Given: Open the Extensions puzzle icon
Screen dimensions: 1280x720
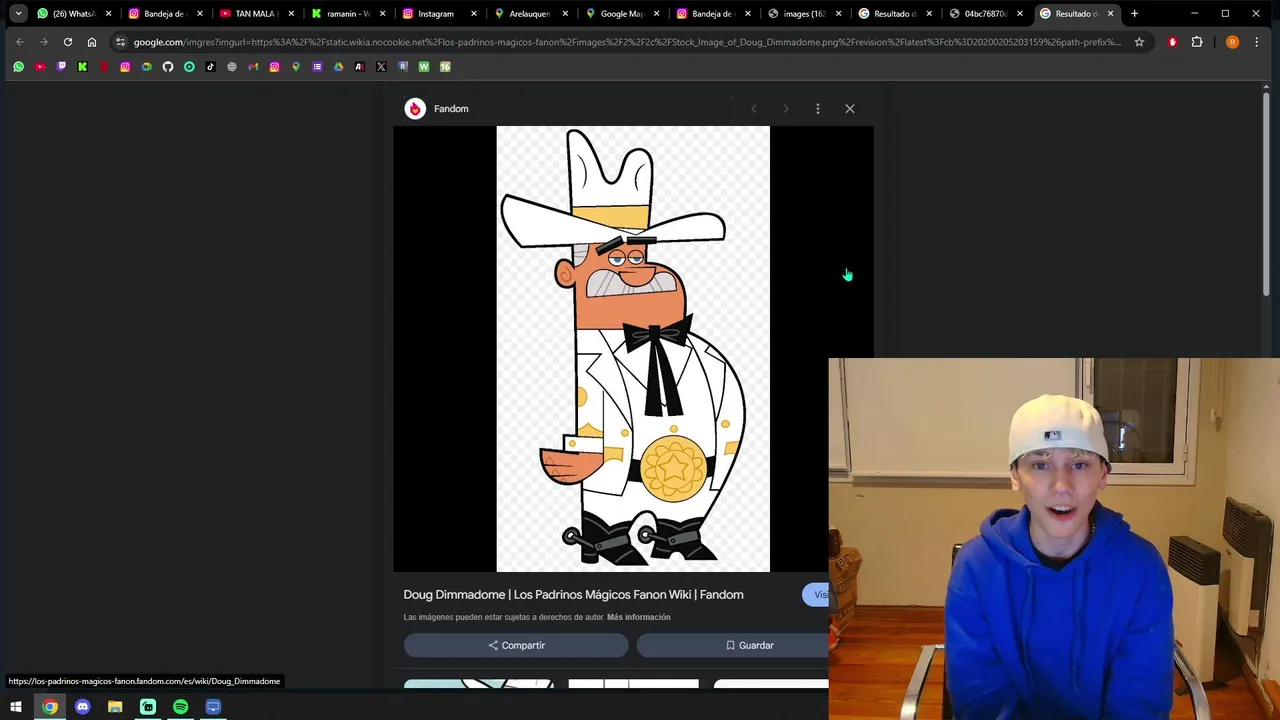Looking at the screenshot, I should pos(1197,42).
